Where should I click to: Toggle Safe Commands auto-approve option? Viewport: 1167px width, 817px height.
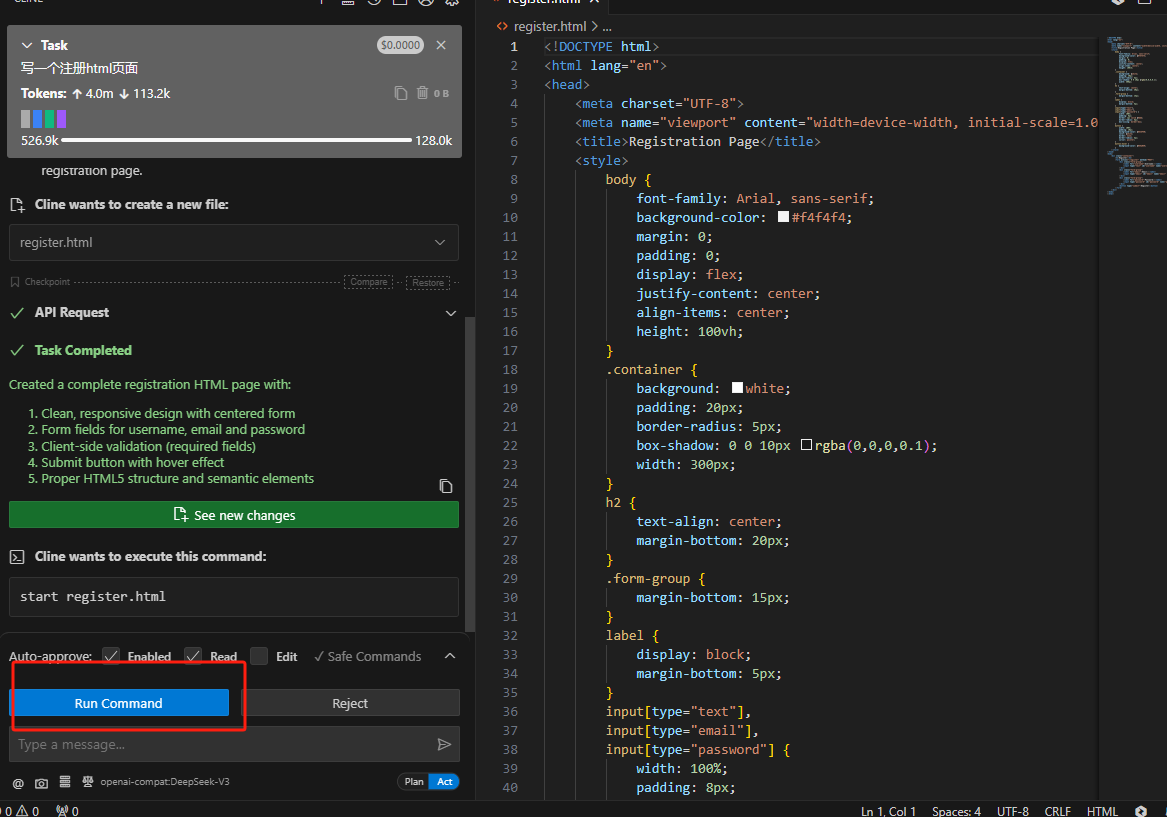[x=368, y=656]
